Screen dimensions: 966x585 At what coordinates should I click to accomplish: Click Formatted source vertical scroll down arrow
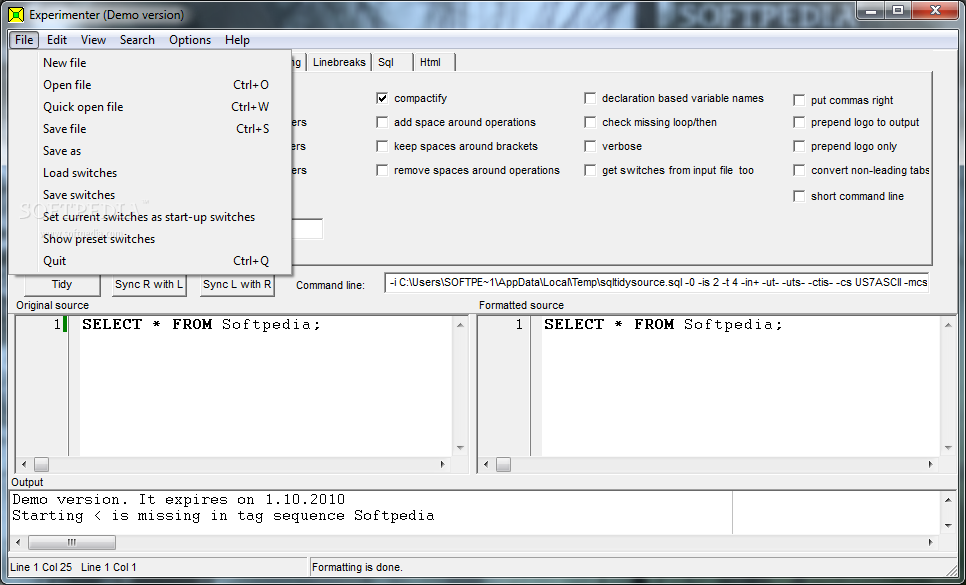[x=948, y=448]
